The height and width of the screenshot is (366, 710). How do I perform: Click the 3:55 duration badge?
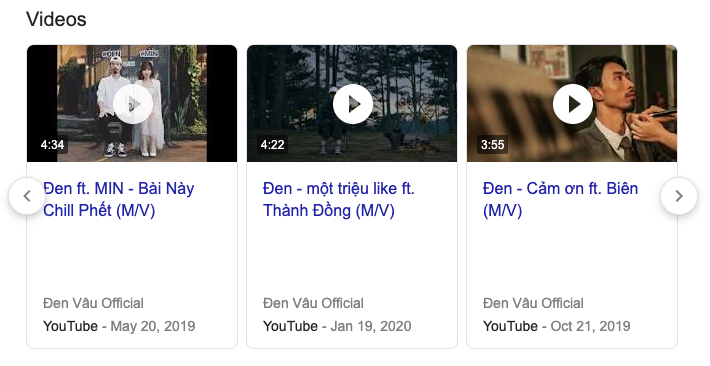(x=492, y=145)
